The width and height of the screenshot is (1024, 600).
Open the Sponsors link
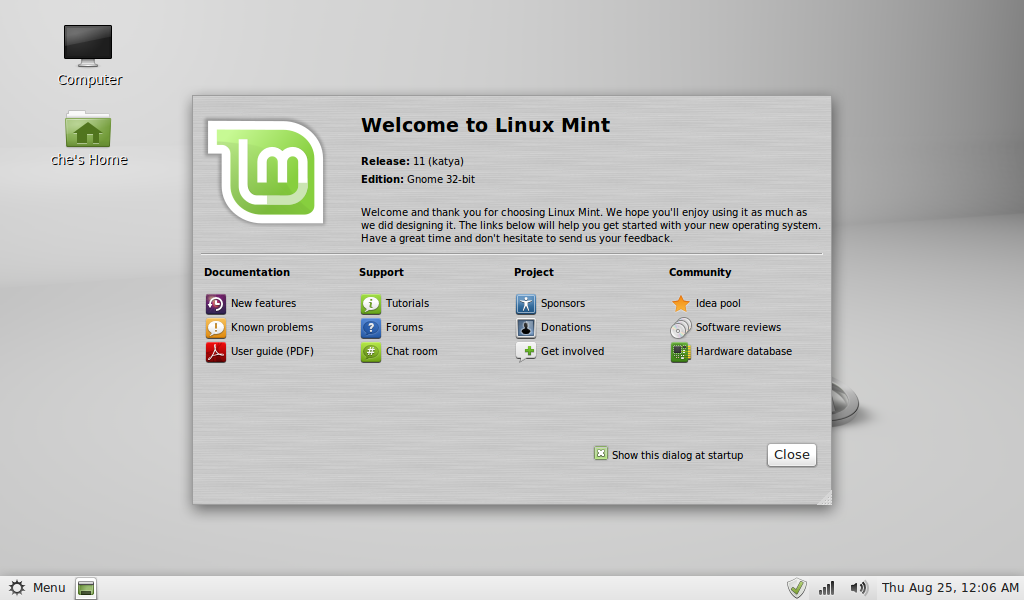(563, 304)
